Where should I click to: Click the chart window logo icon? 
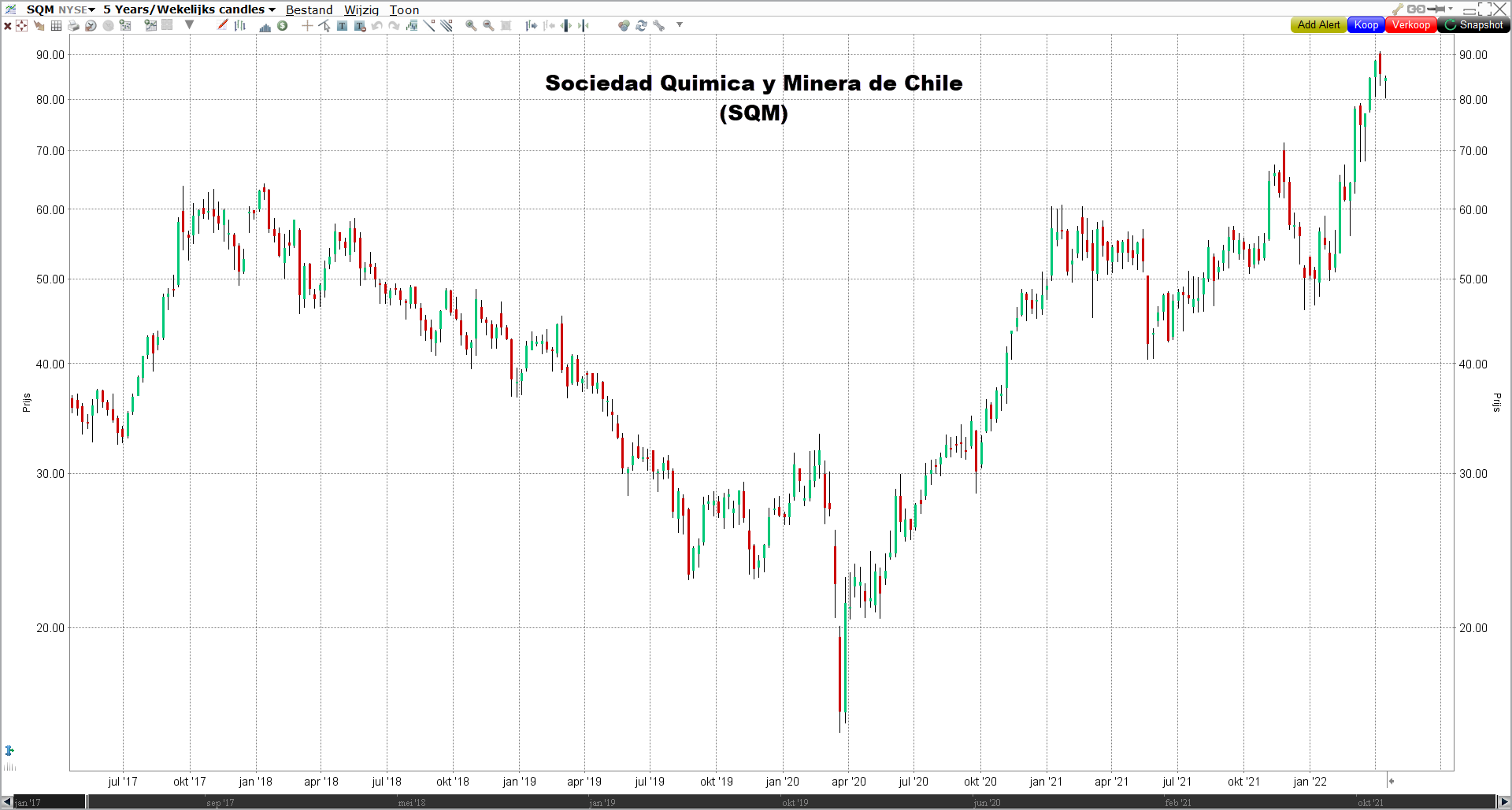(x=10, y=9)
